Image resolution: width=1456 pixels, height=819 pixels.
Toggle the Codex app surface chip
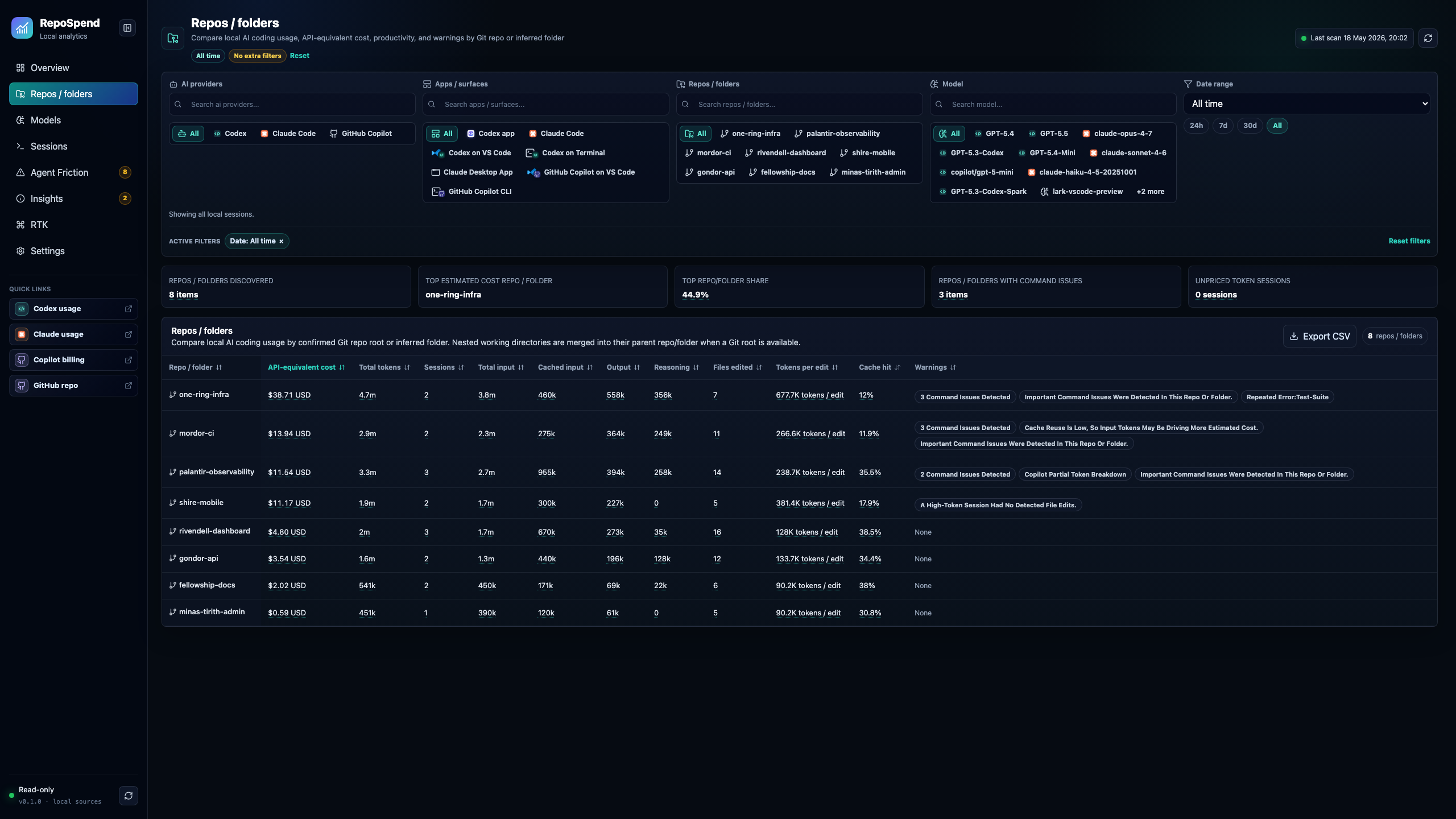[x=490, y=134]
